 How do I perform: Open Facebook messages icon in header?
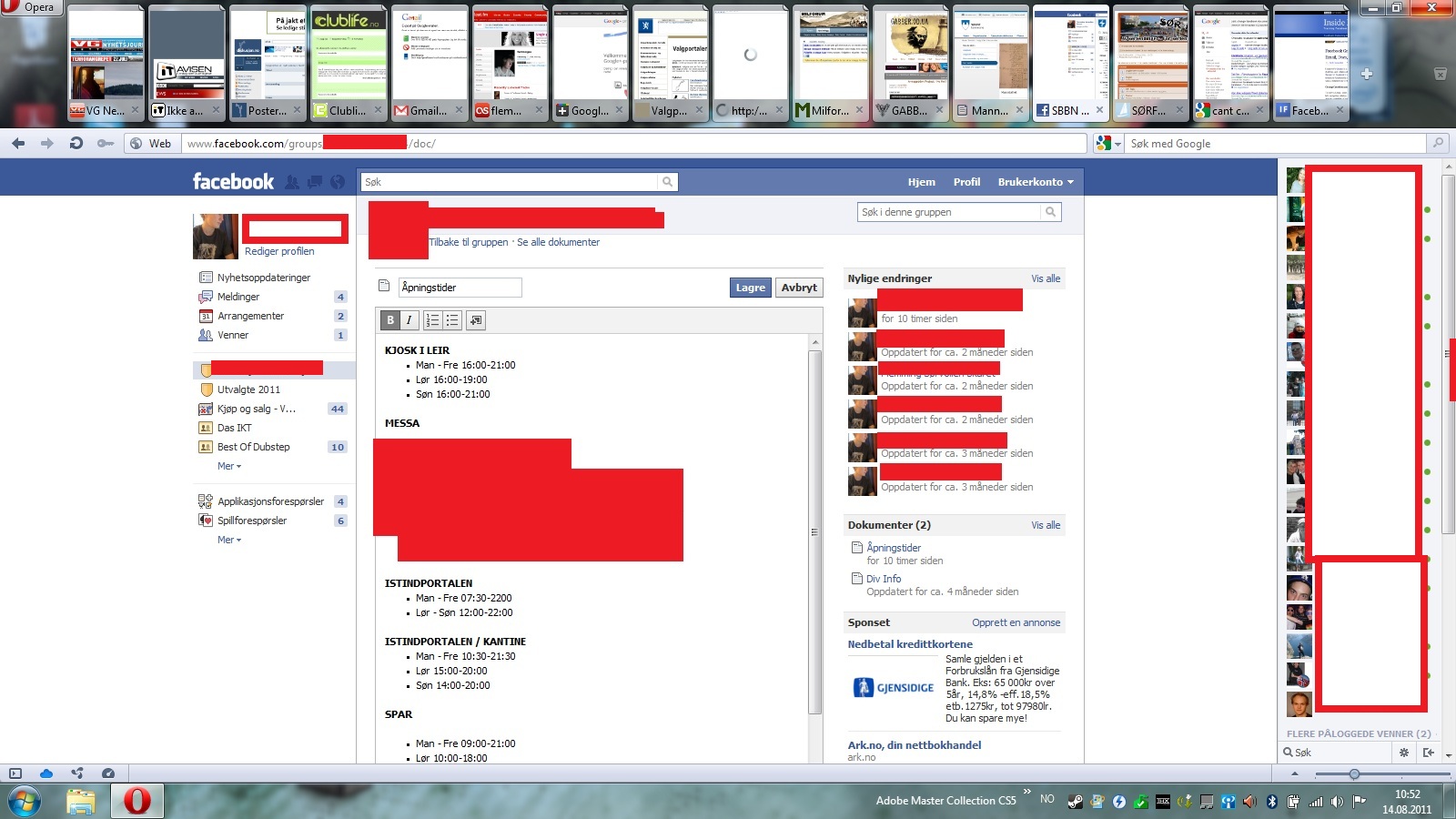tap(315, 182)
